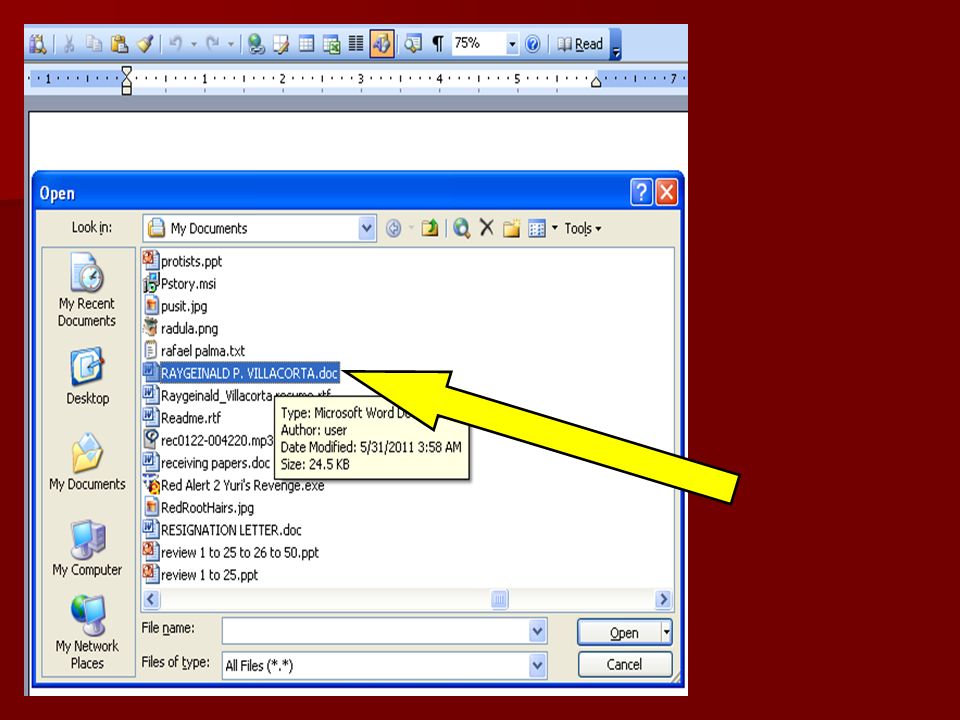Click the Word Help question mark icon
The height and width of the screenshot is (720, 960).
[x=533, y=44]
